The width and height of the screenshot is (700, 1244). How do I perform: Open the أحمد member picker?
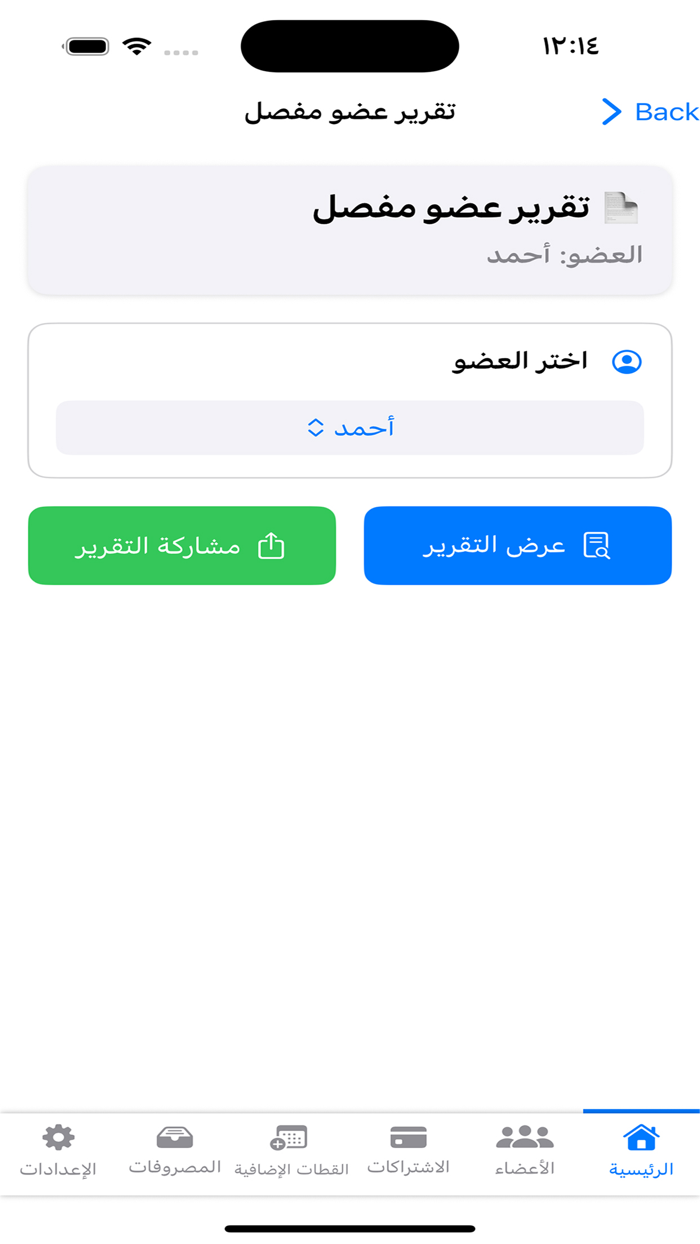coord(350,427)
